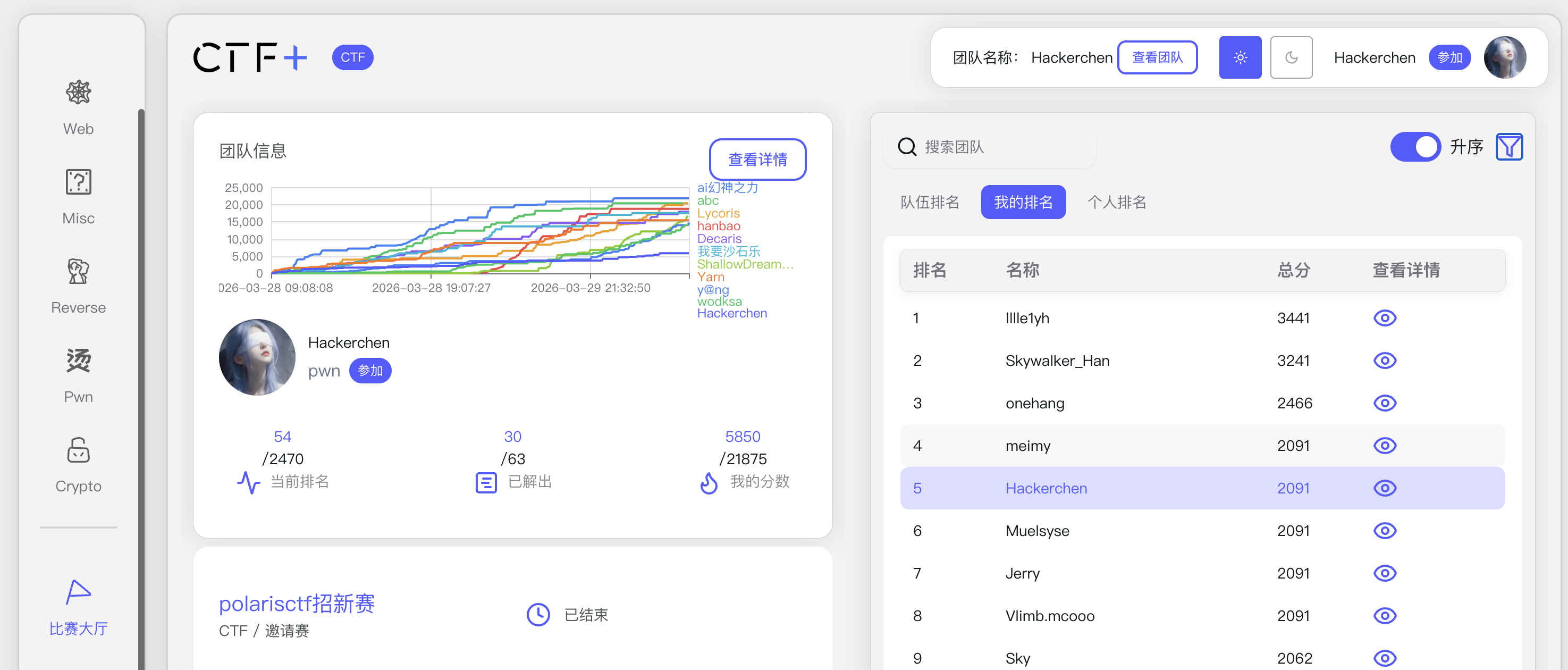The width and height of the screenshot is (1568, 670).
Task: Switch to dark theme moon icon
Action: 1291,57
